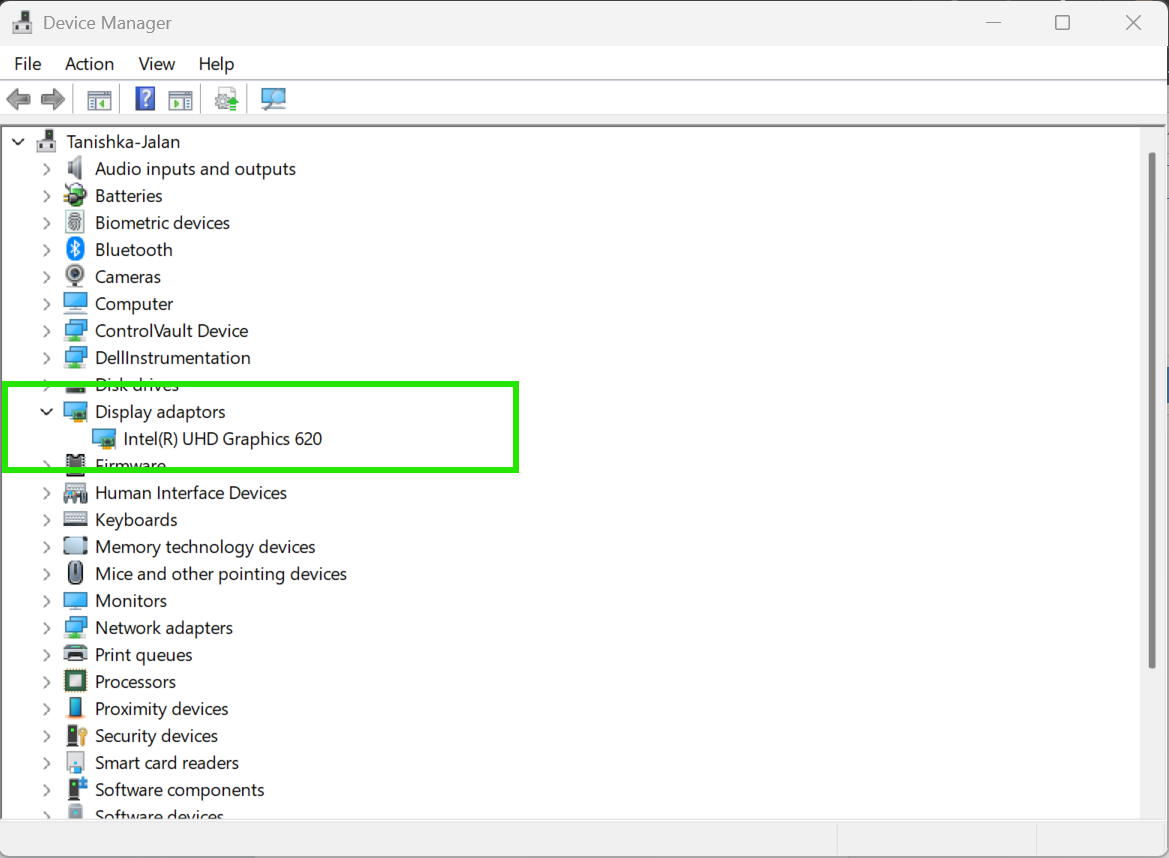Image resolution: width=1169 pixels, height=858 pixels.
Task: Select the DellInstrumentation label
Action: tap(173, 358)
